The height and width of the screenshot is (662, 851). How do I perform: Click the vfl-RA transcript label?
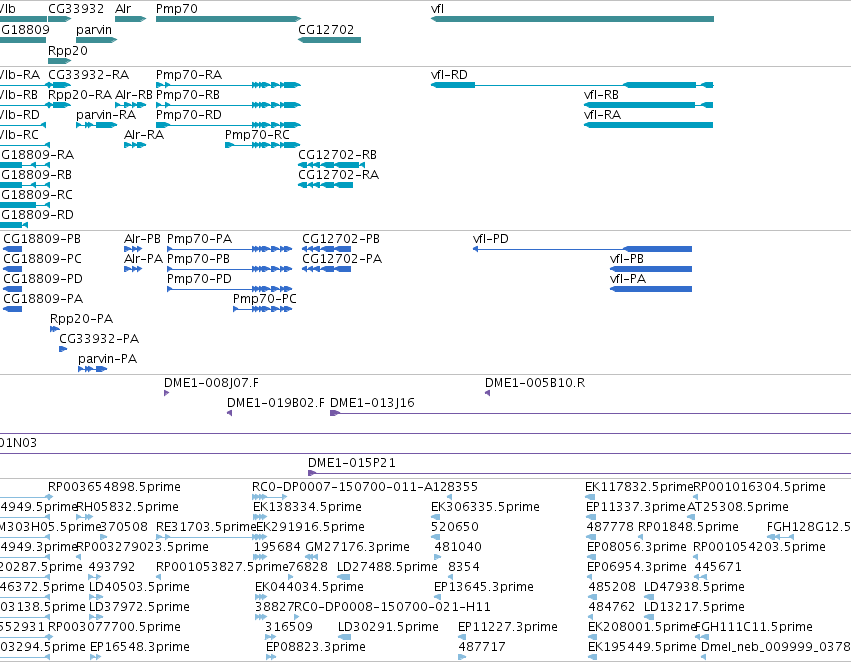[602, 115]
